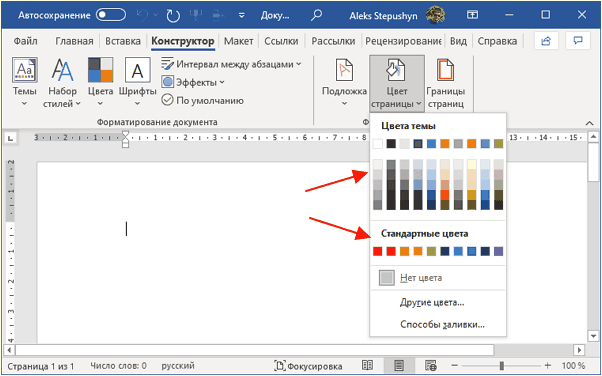
Task: Click the Undo arrow in title bar
Action: (143, 15)
